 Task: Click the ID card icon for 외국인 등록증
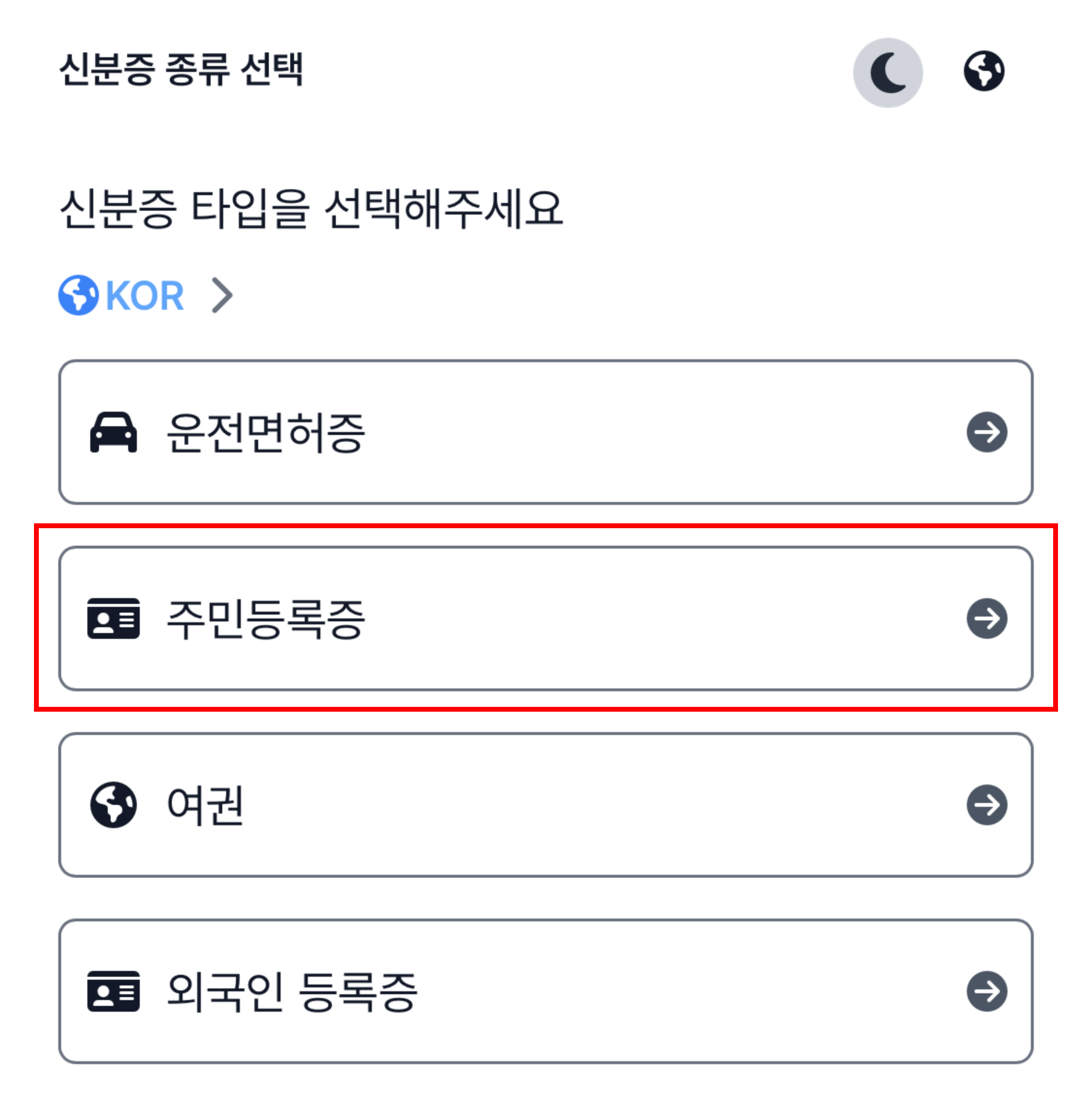pyautogui.click(x=114, y=991)
